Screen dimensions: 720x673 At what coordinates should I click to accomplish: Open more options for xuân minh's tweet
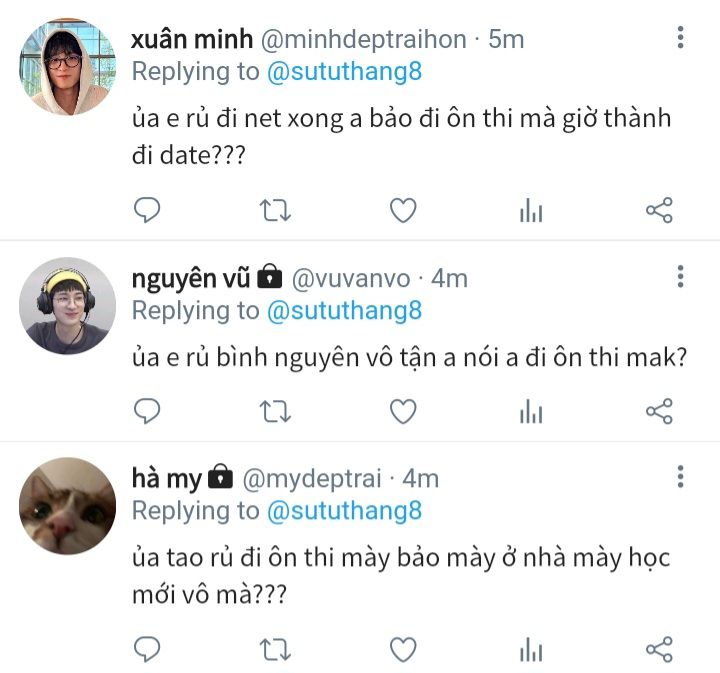681,37
